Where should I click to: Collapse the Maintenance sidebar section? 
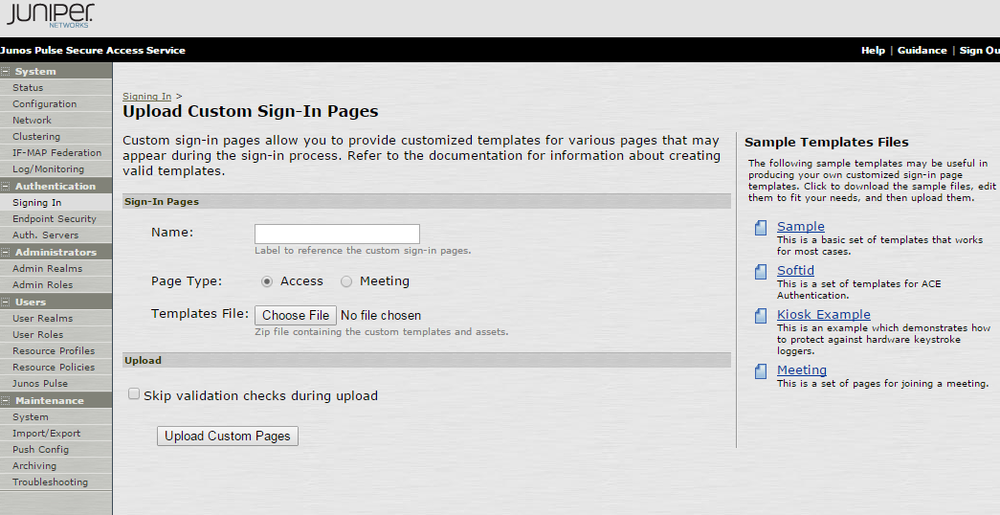[x=5, y=401]
